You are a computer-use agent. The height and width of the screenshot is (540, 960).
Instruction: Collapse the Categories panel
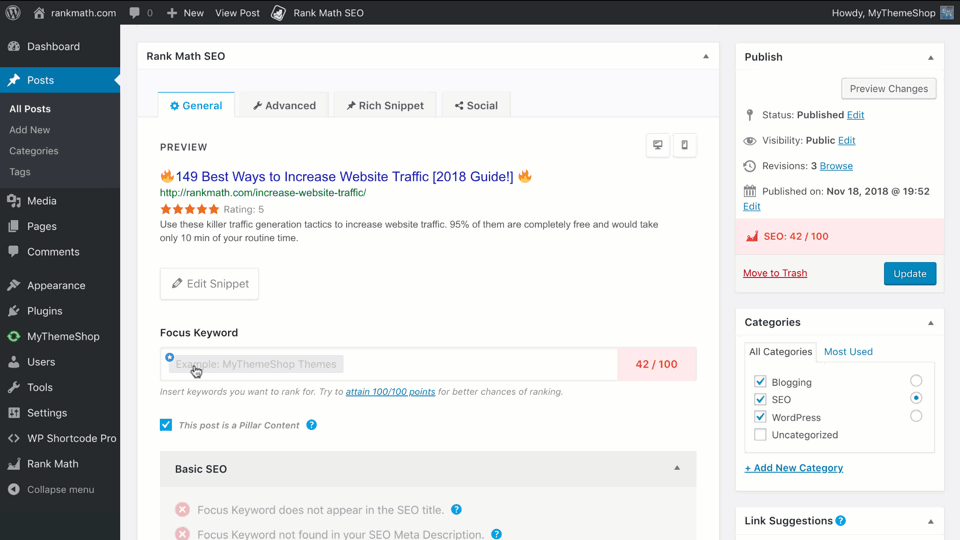[931, 323]
